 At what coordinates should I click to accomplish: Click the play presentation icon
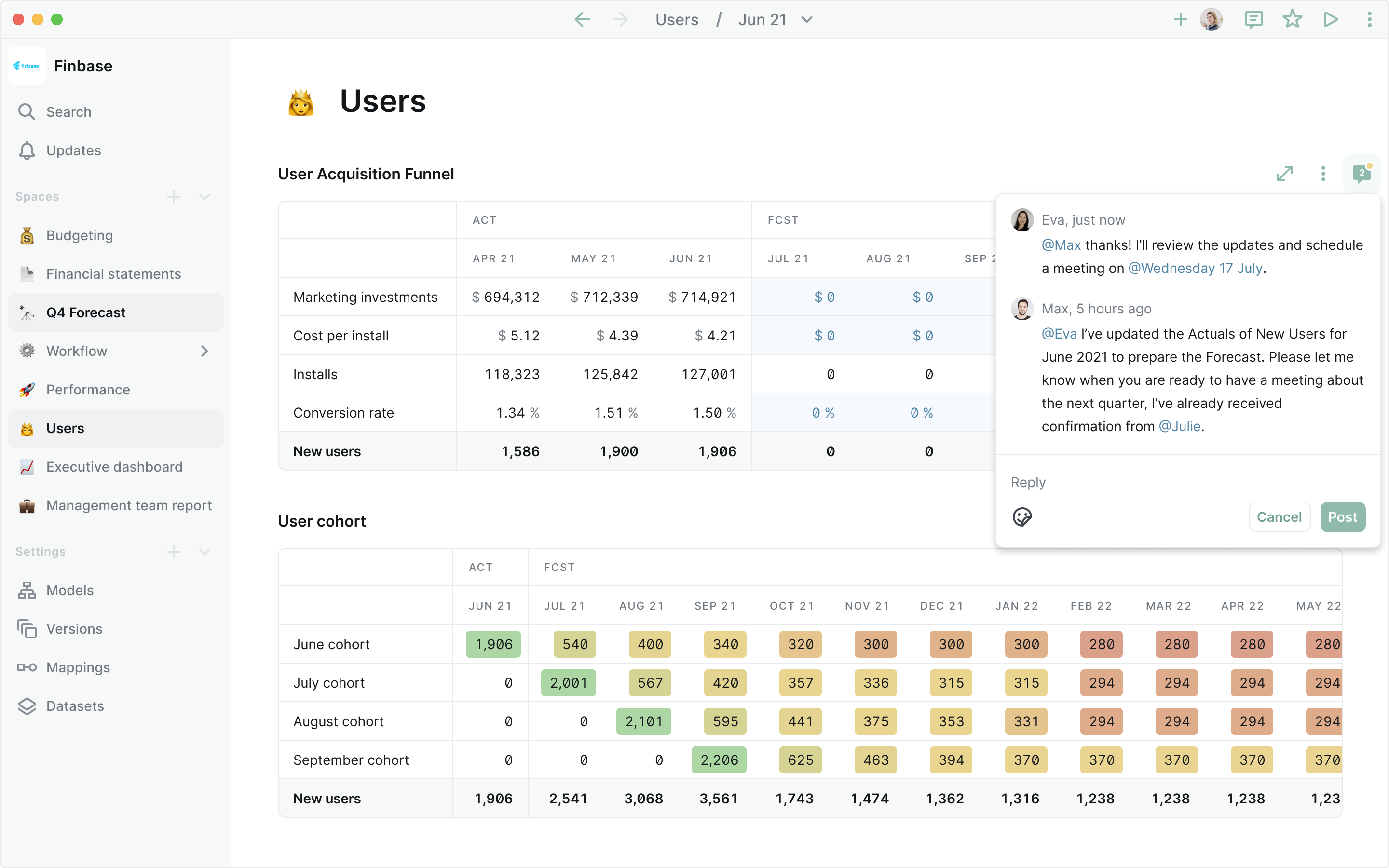[x=1331, y=19]
